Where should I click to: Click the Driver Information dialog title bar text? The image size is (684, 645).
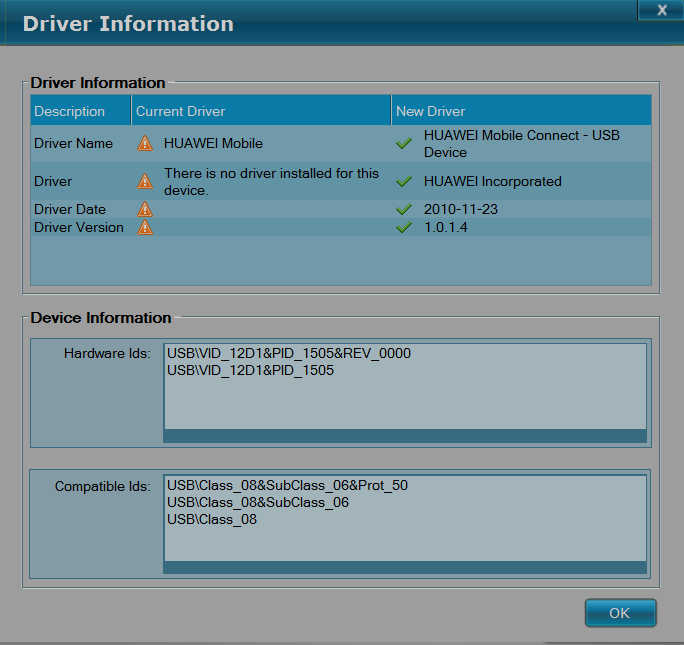pyautogui.click(x=128, y=24)
